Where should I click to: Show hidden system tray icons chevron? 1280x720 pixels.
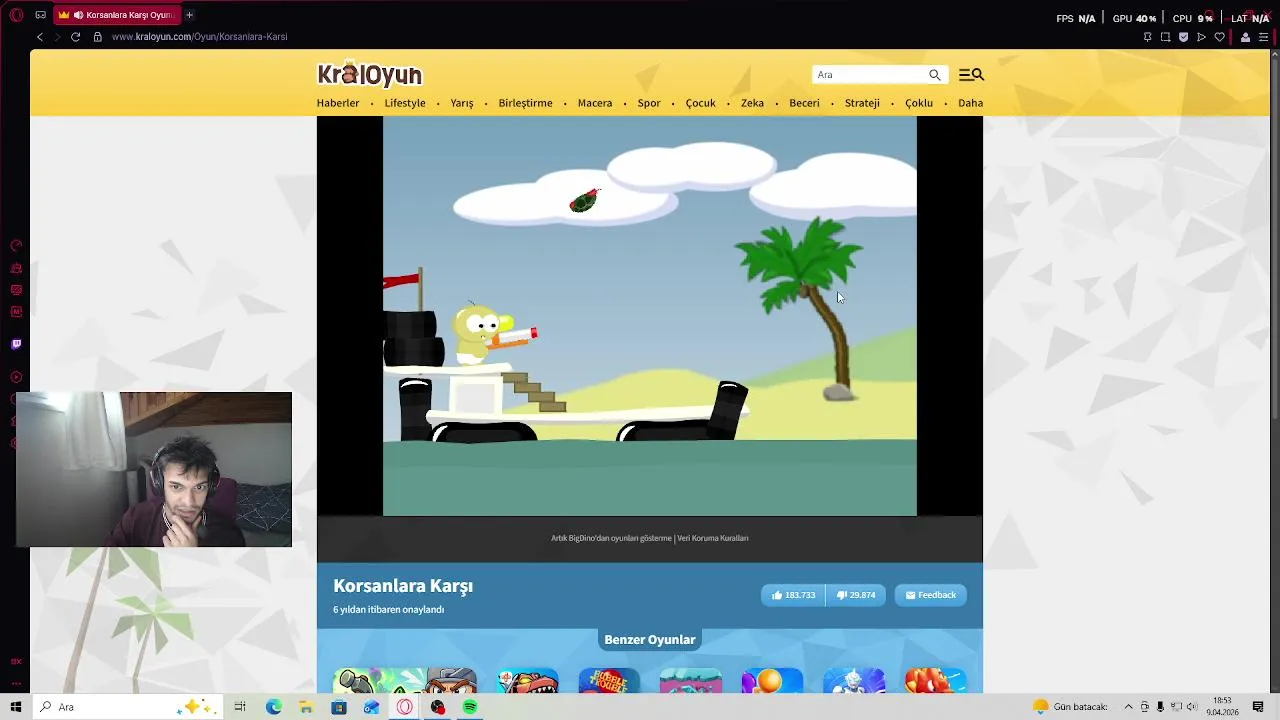pyautogui.click(x=1128, y=707)
